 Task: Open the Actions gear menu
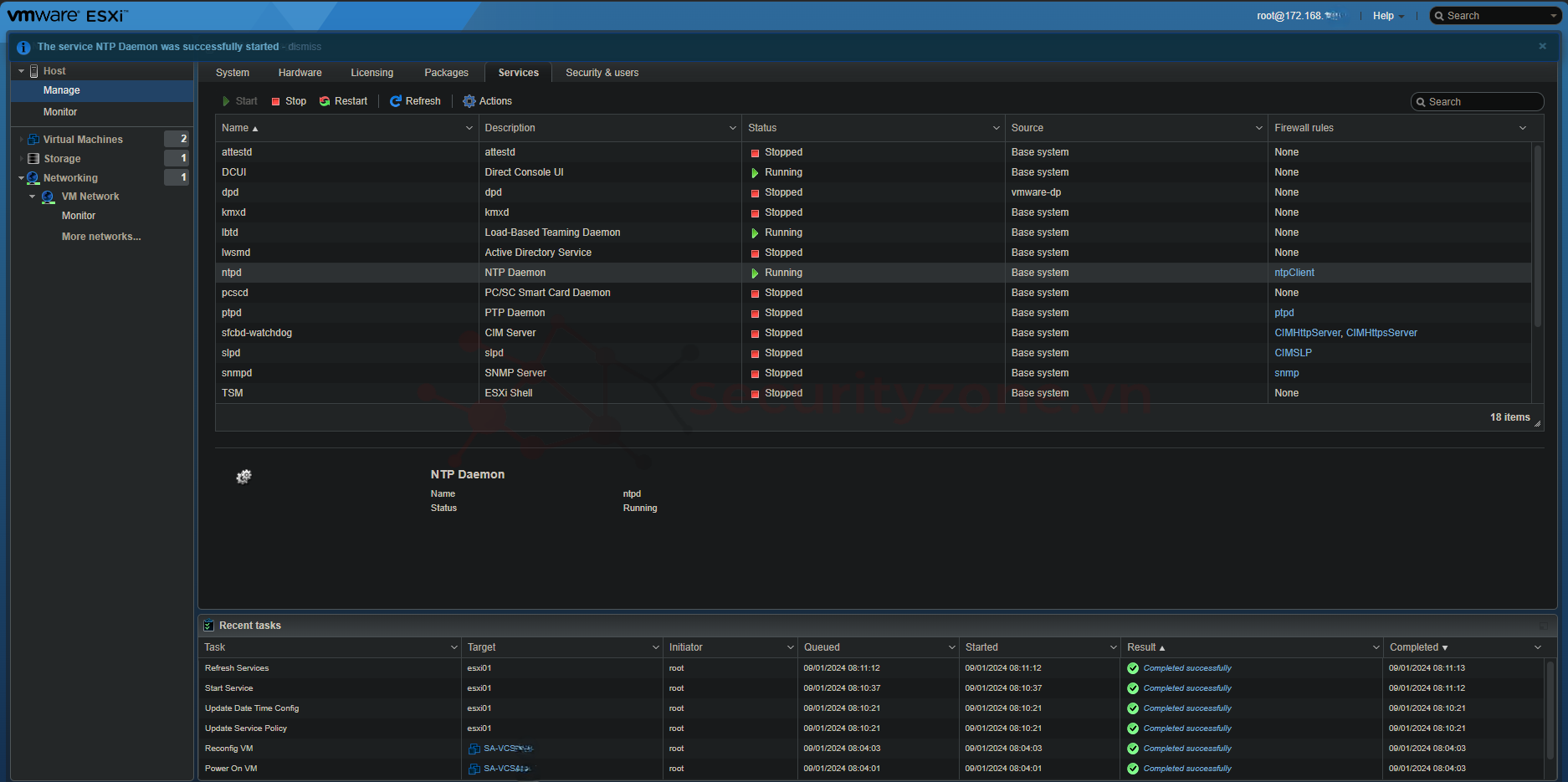487,101
